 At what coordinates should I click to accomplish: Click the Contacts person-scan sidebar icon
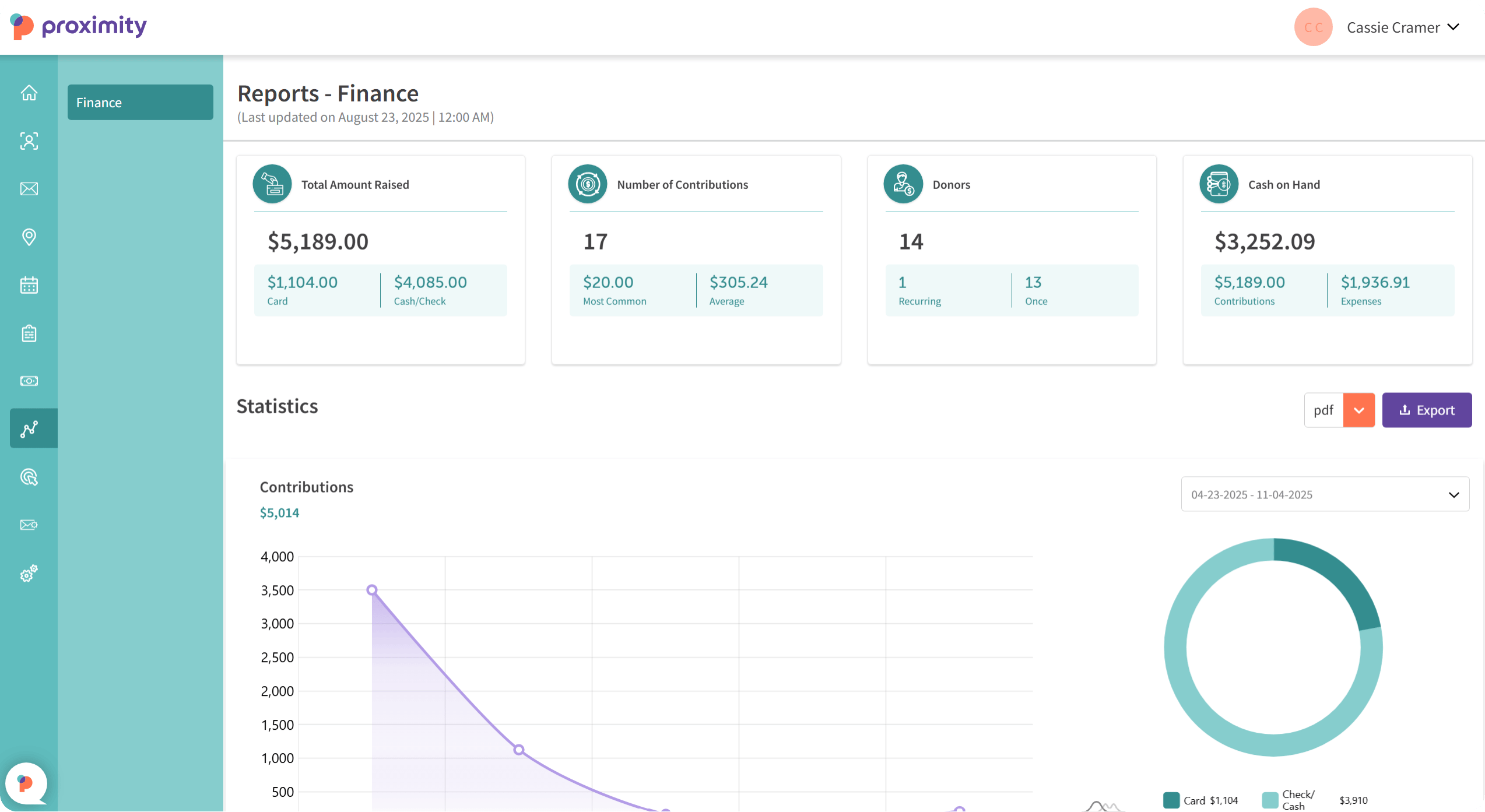click(x=29, y=141)
